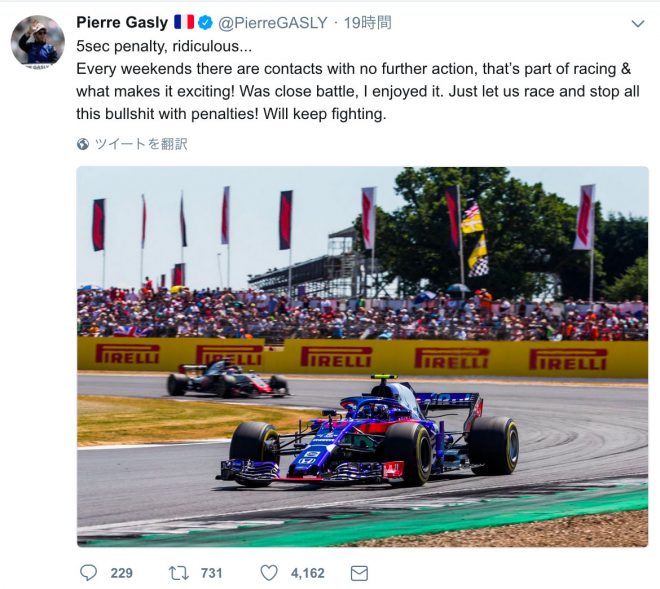Click the blue Toro Rosso car in photo

point(375,440)
